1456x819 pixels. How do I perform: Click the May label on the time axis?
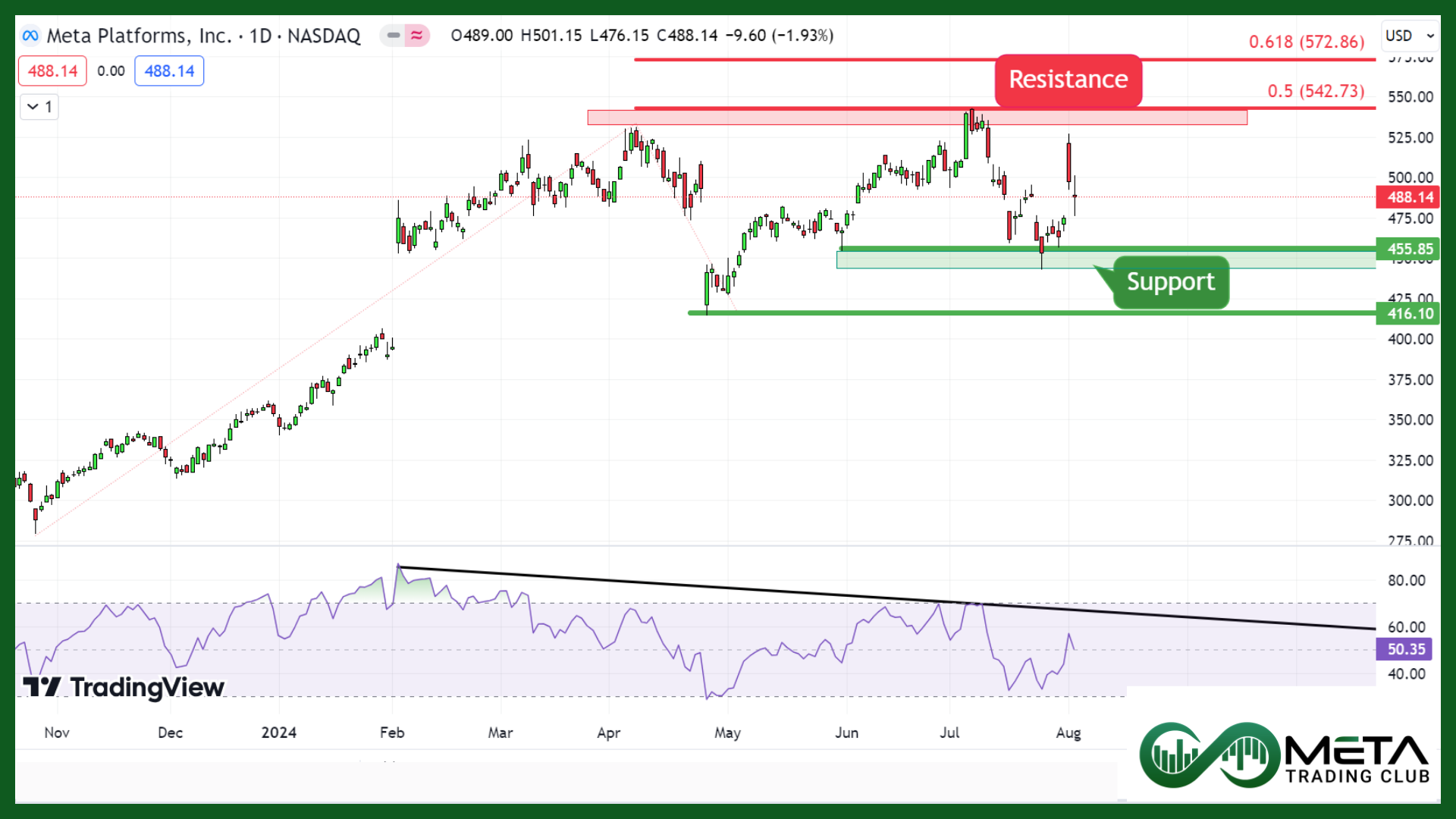tap(727, 733)
